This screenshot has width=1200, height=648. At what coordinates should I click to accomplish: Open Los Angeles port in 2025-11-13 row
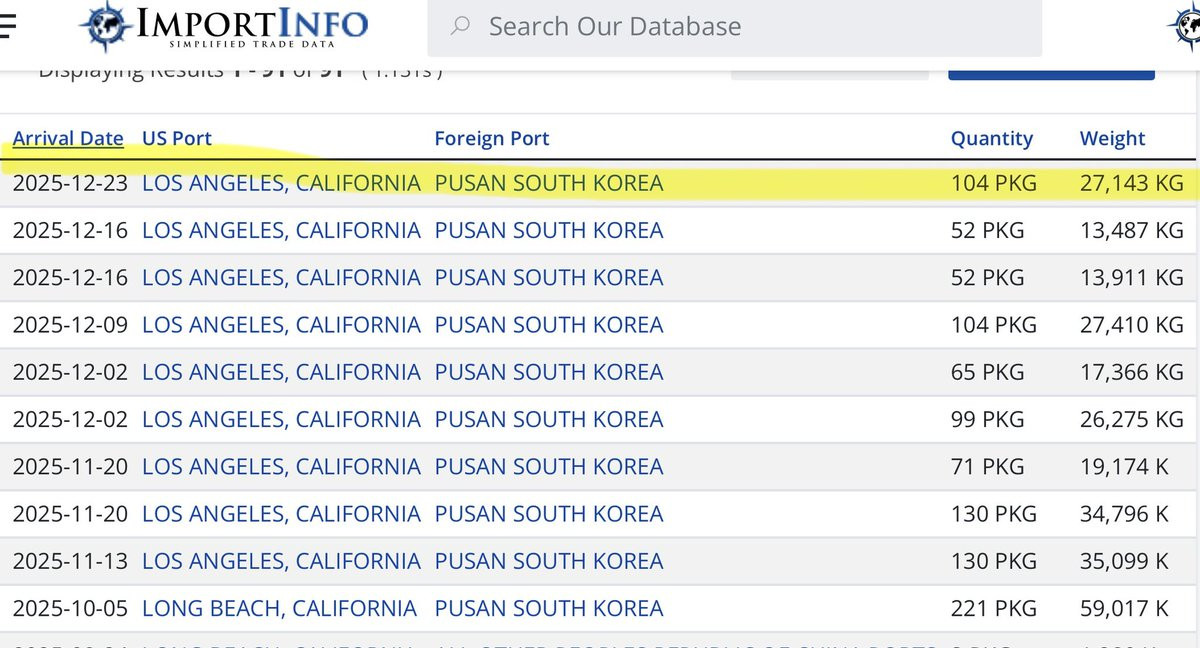pyautogui.click(x=281, y=561)
